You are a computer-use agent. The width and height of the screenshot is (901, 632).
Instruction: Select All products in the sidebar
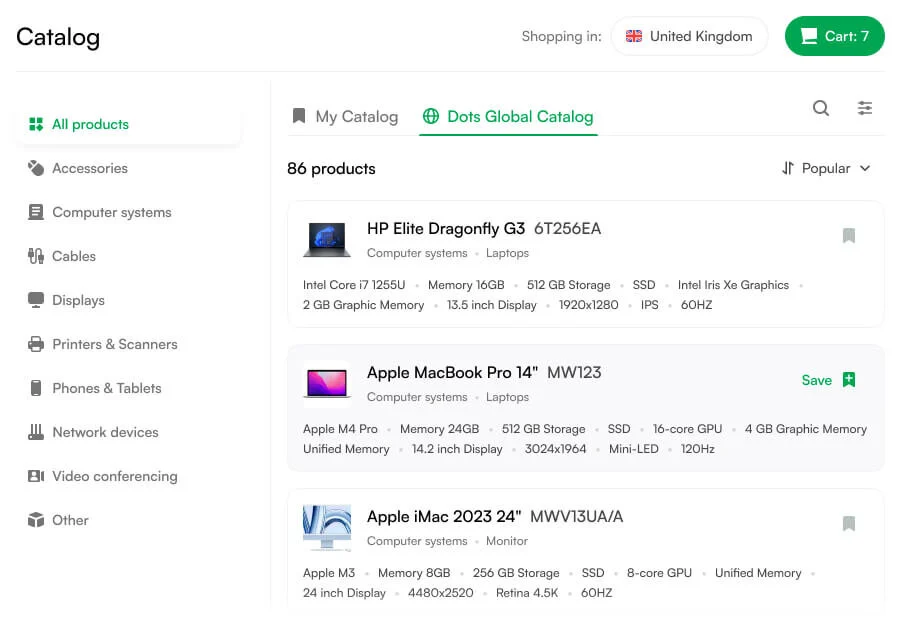point(128,124)
